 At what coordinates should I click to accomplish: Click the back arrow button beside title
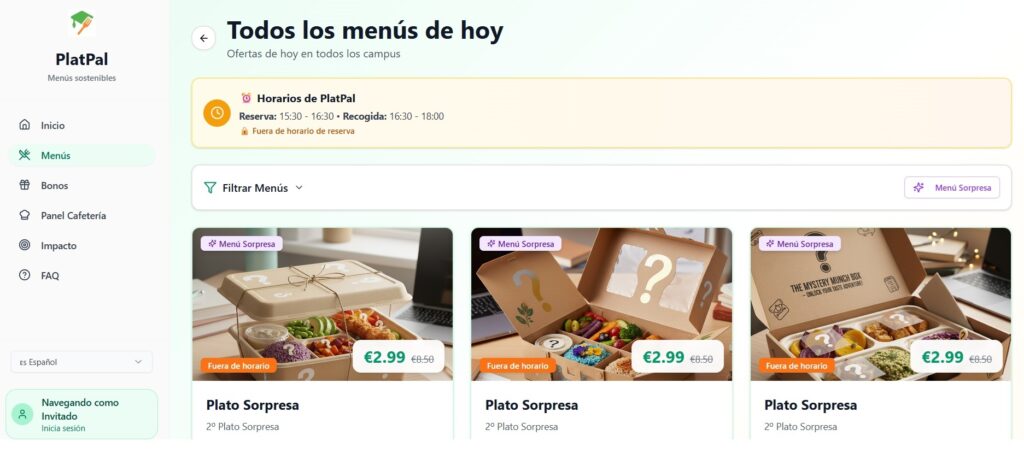point(204,39)
